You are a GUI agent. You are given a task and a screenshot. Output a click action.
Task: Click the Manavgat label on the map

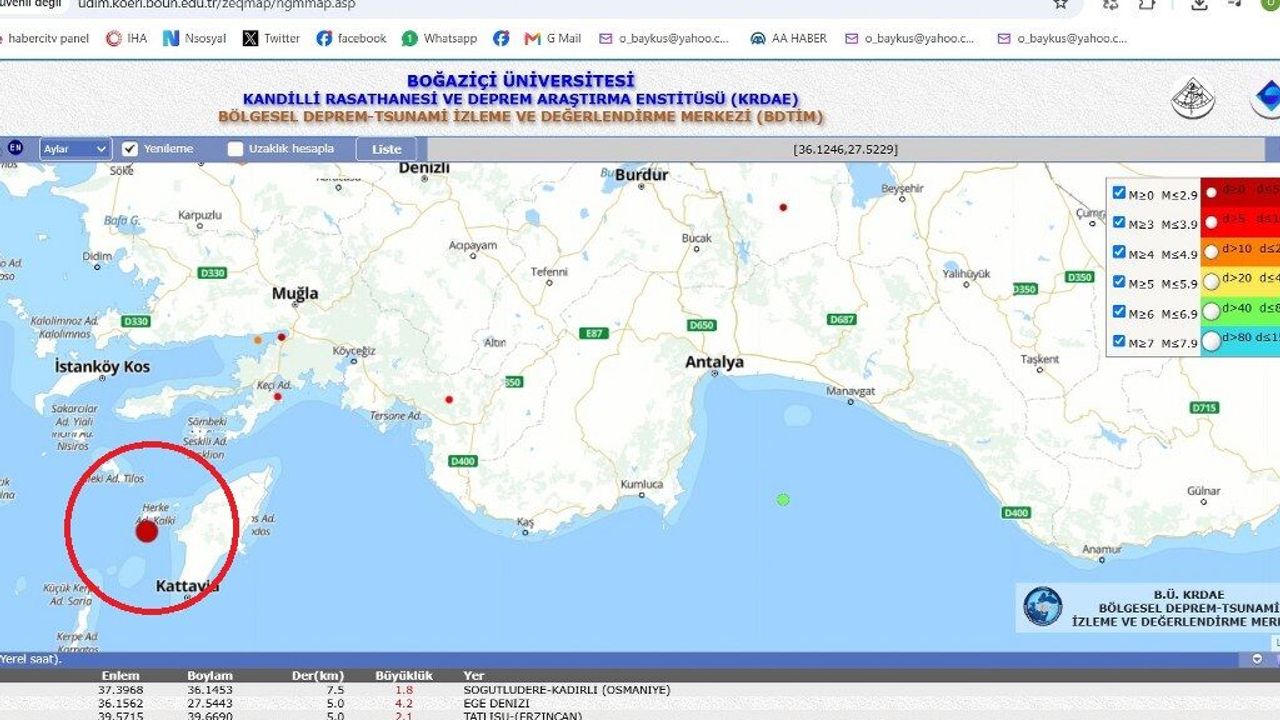(x=851, y=390)
